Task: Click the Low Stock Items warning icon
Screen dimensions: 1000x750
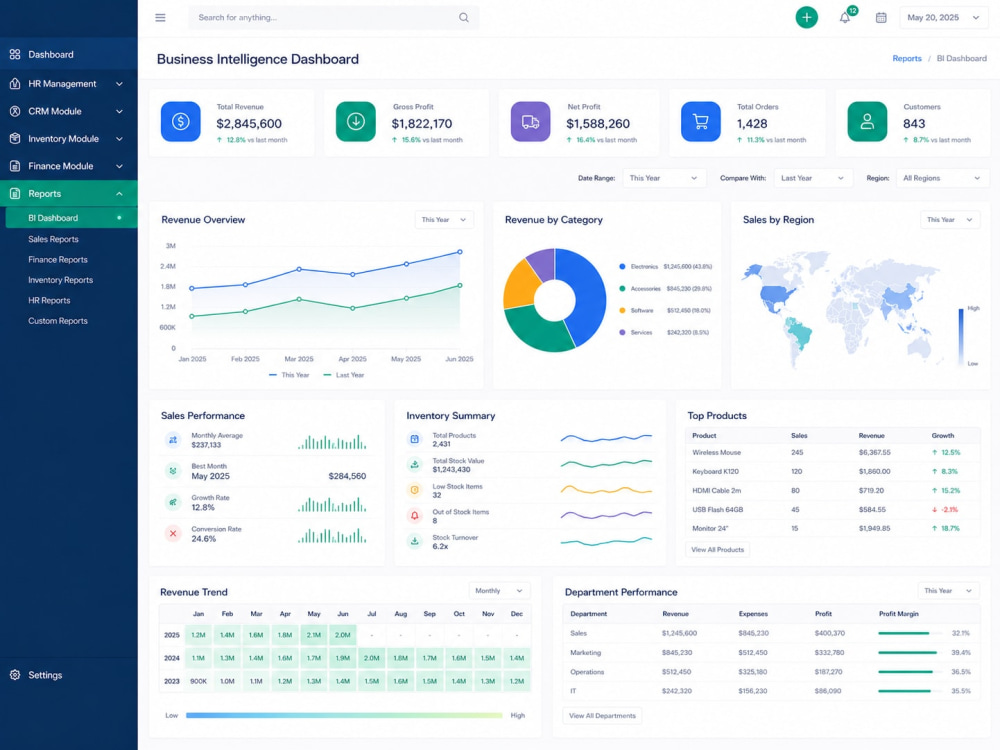Action: (415, 490)
